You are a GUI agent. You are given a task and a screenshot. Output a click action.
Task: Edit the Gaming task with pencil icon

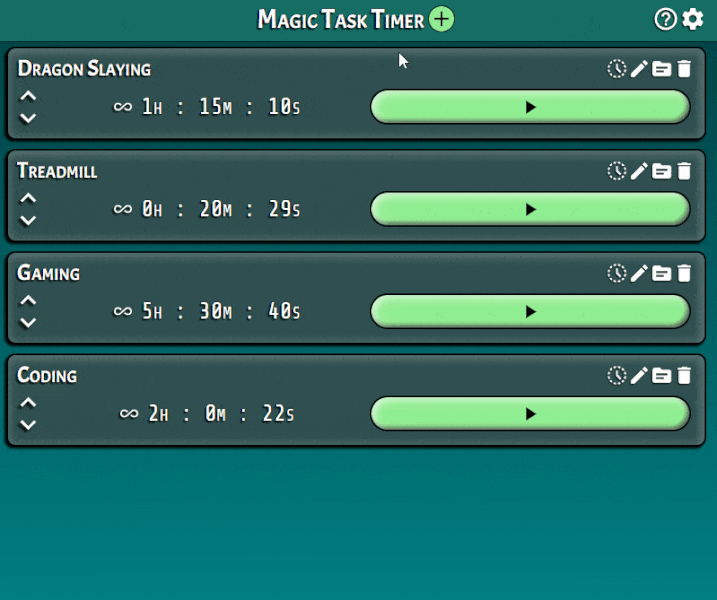click(639, 273)
